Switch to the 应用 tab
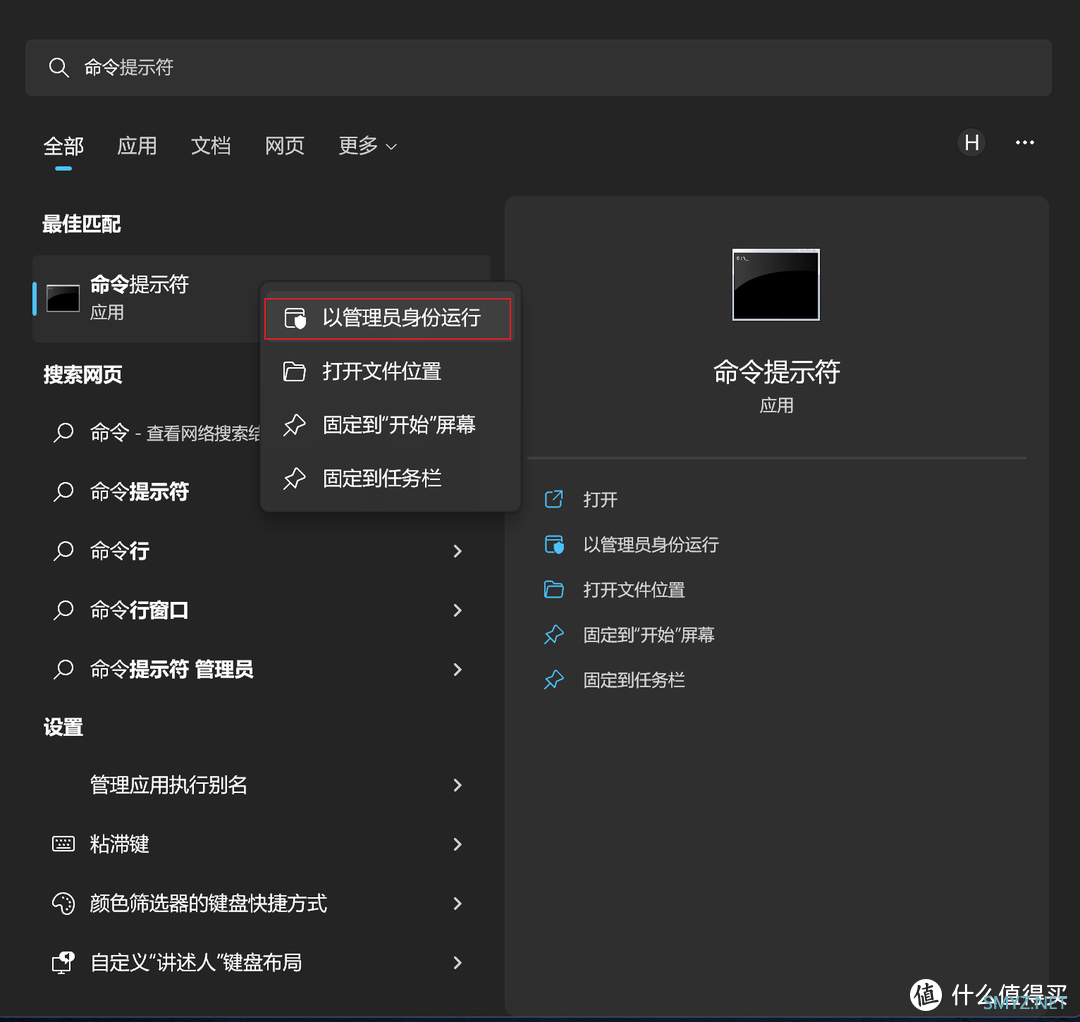The width and height of the screenshot is (1080, 1022). click(137, 146)
